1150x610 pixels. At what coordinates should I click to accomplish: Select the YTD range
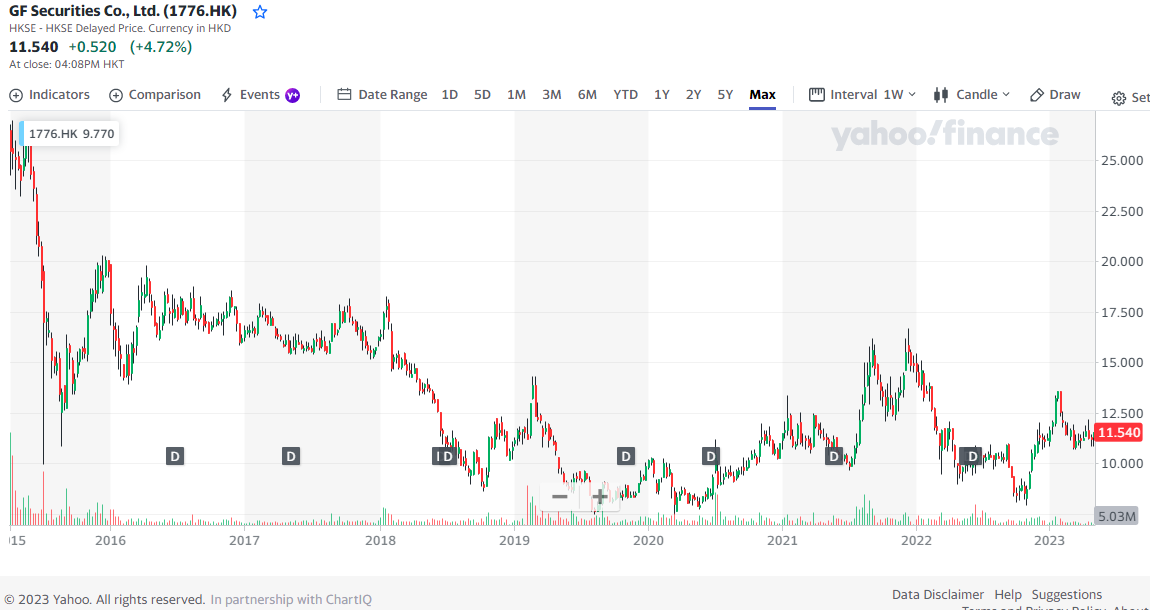pyautogui.click(x=626, y=95)
